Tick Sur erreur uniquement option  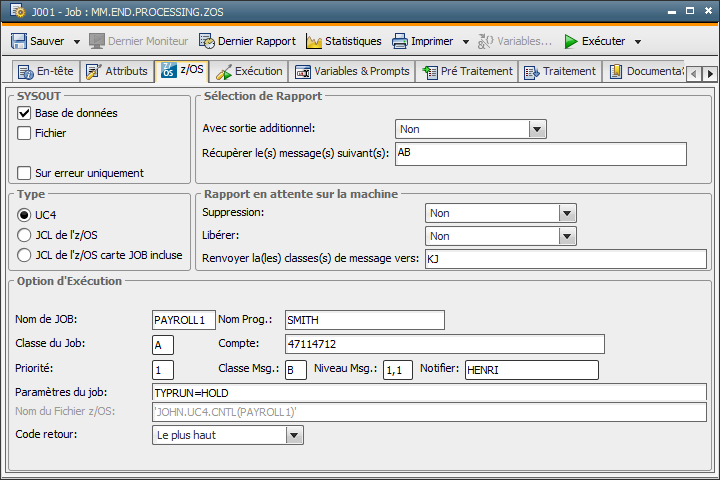tap(25, 173)
